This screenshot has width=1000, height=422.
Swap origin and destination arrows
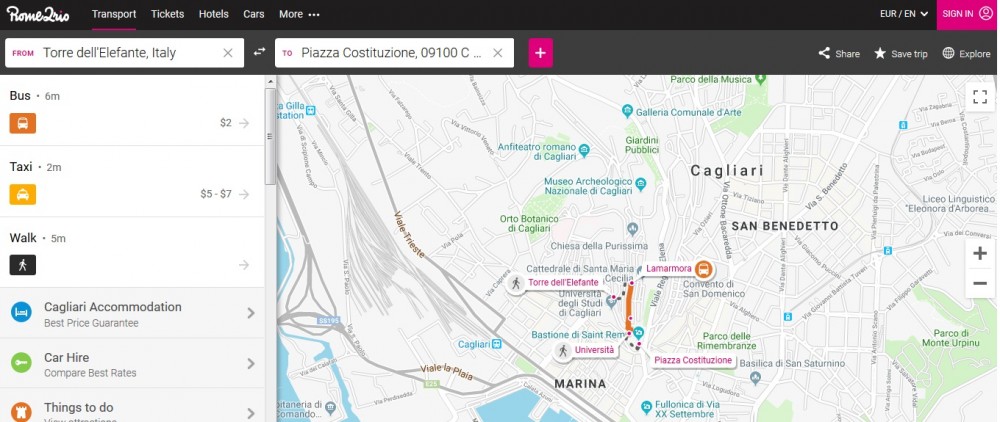coord(259,52)
